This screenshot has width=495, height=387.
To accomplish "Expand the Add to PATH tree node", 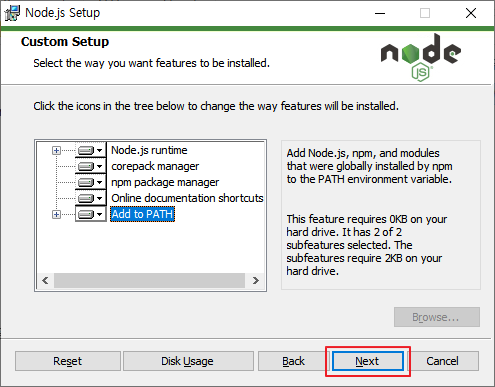I will (x=56, y=214).
